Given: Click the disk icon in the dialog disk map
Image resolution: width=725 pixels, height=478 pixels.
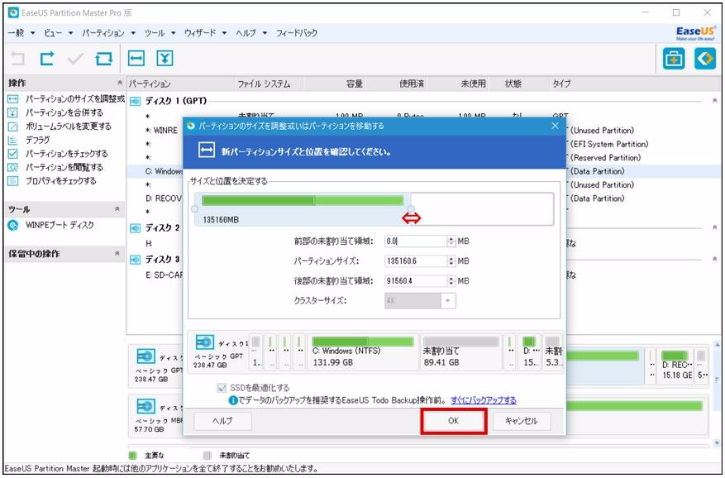Looking at the screenshot, I should [x=205, y=343].
